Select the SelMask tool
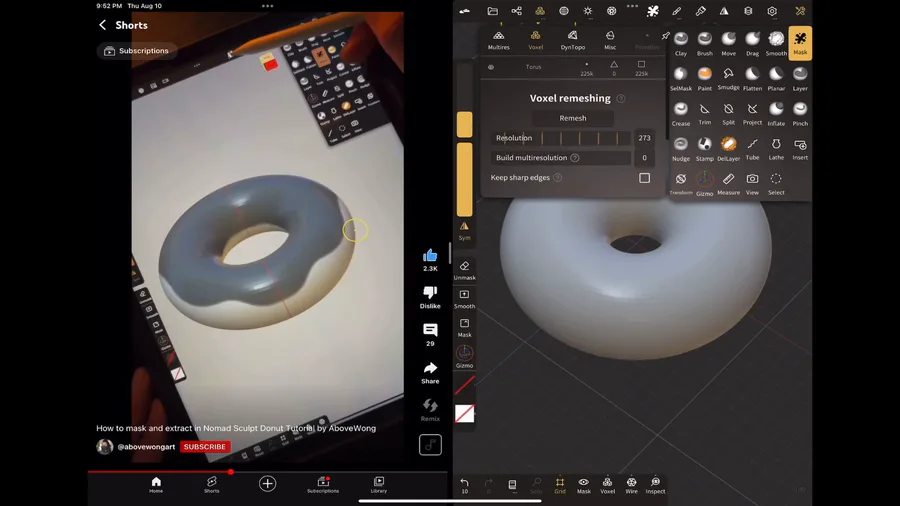The width and height of the screenshot is (900, 506). [681, 79]
